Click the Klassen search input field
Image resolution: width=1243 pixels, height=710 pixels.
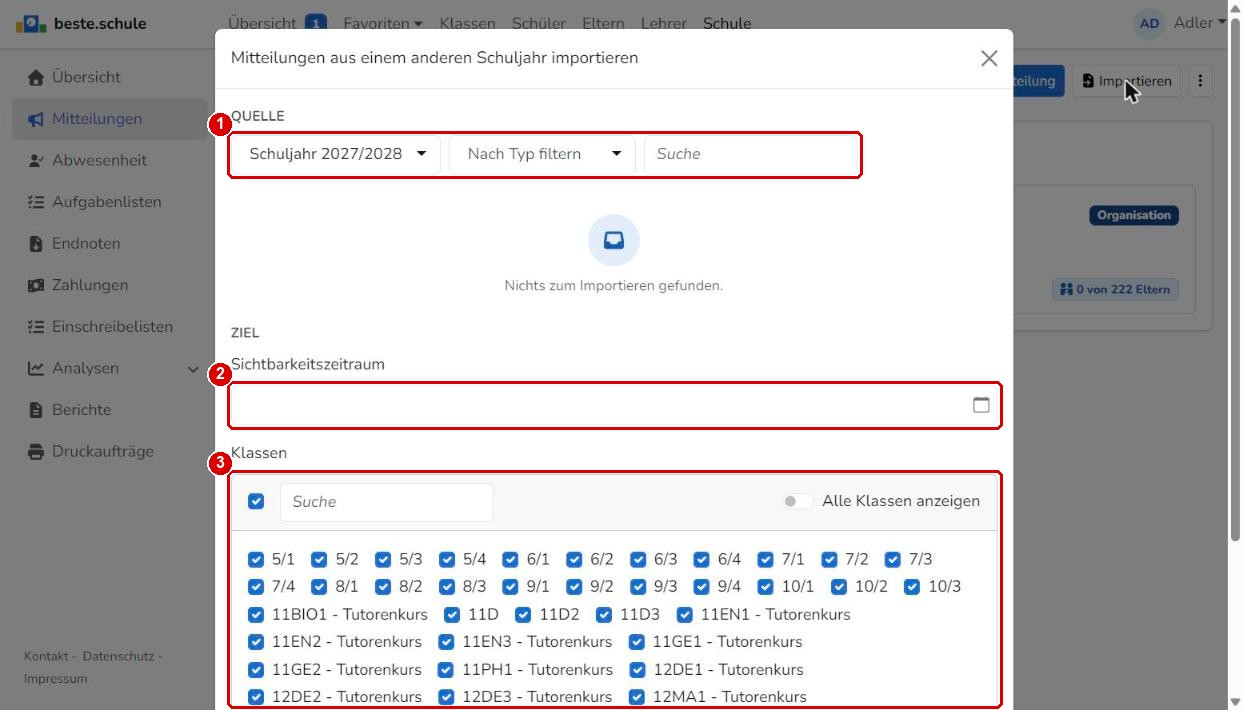pyautogui.click(x=386, y=502)
